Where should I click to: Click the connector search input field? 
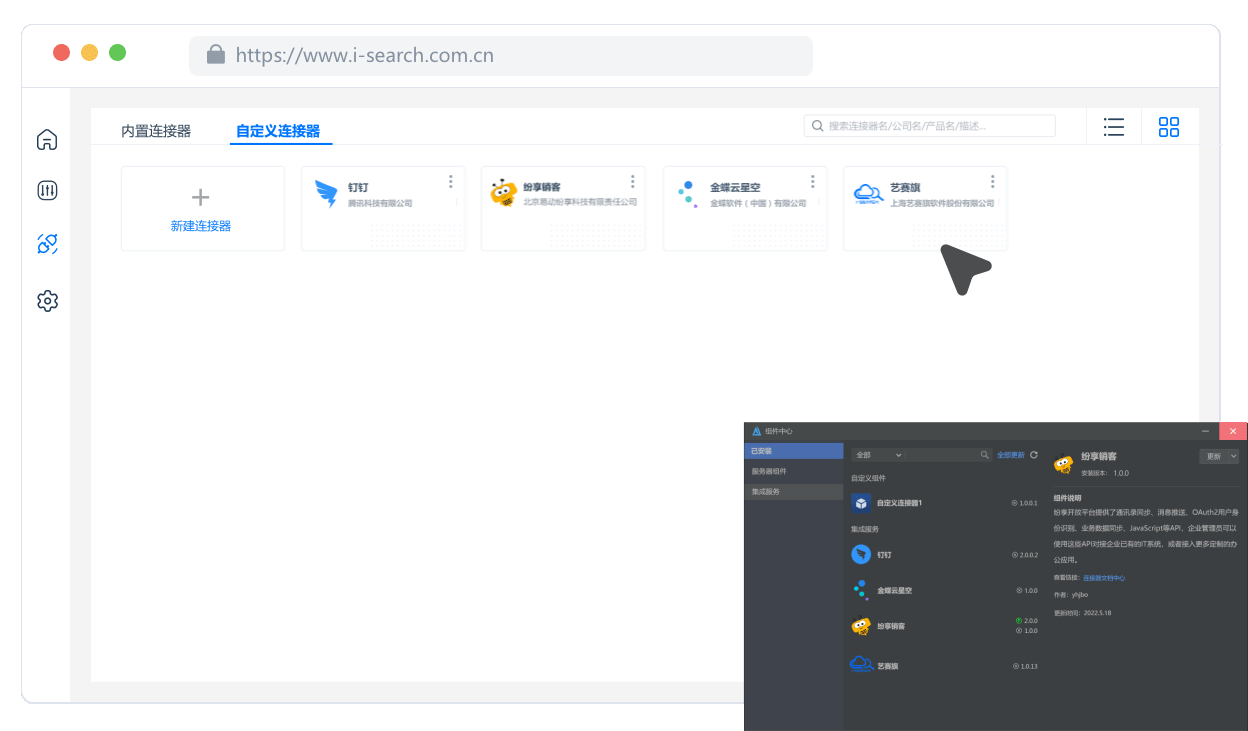pos(930,126)
